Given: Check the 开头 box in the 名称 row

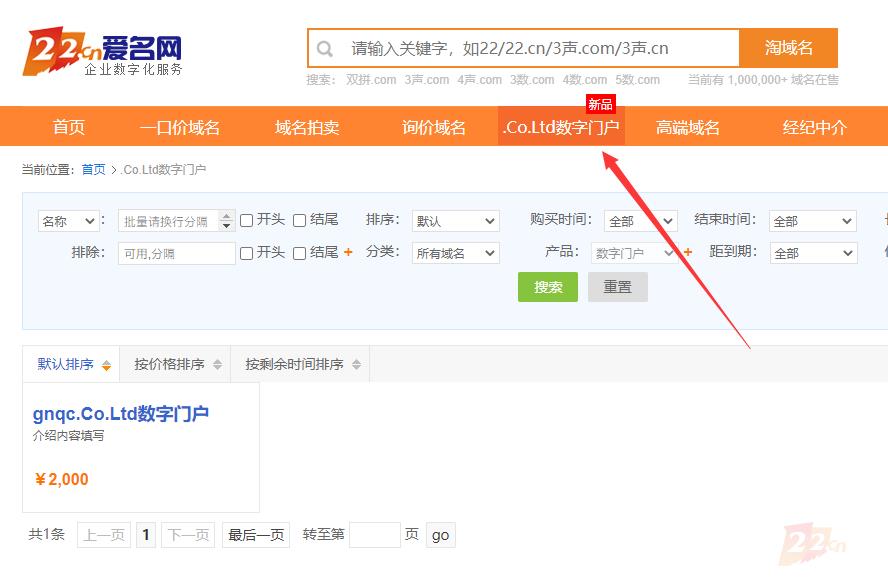Looking at the screenshot, I should coord(246,220).
